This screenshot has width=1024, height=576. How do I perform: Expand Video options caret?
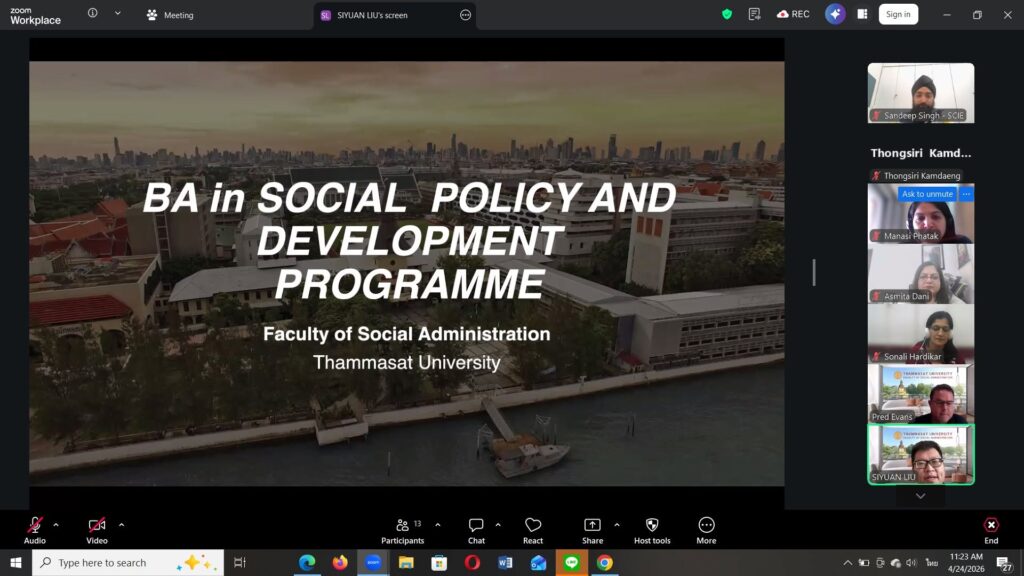click(121, 524)
